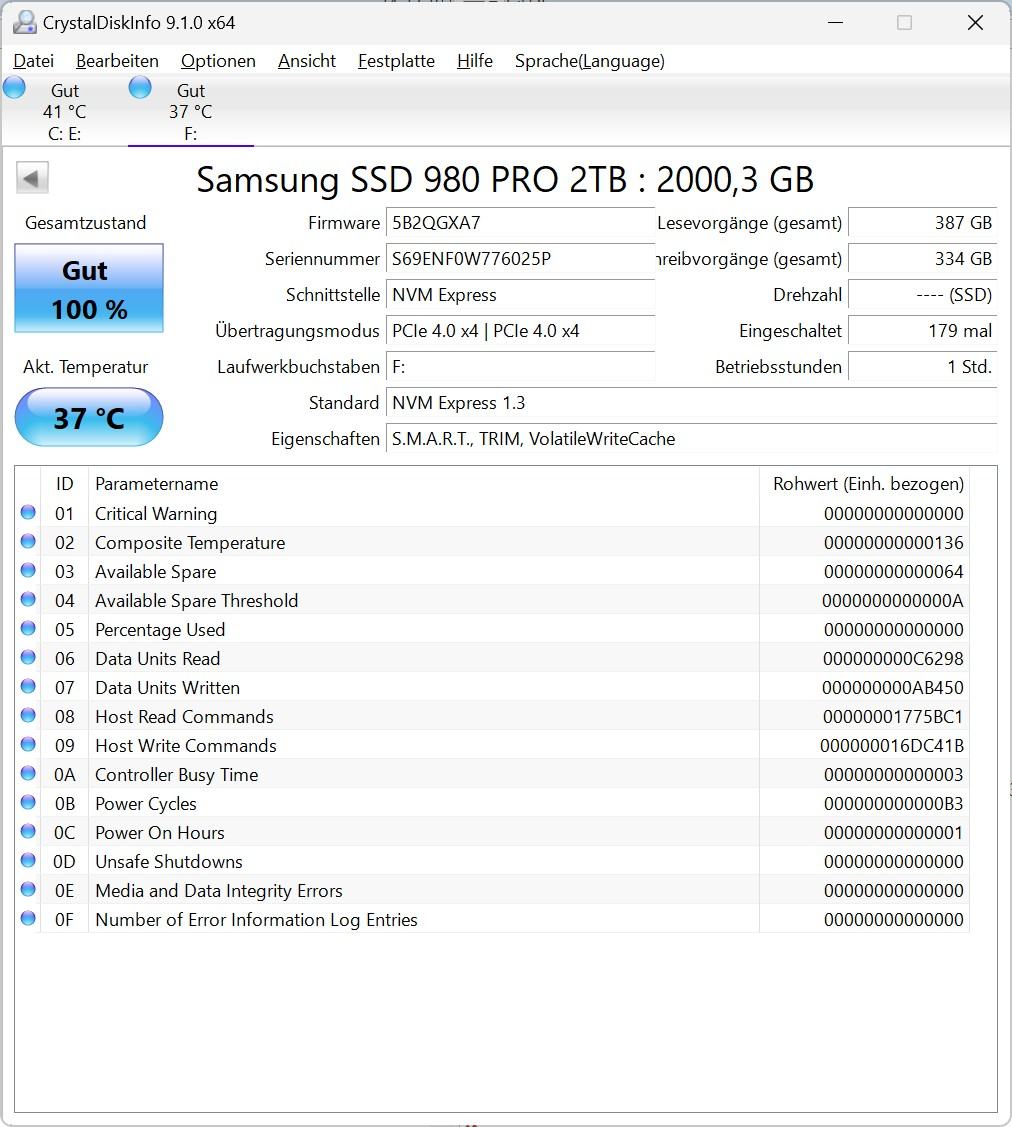Open the Datei menu
This screenshot has width=1012, height=1127.
tap(34, 61)
